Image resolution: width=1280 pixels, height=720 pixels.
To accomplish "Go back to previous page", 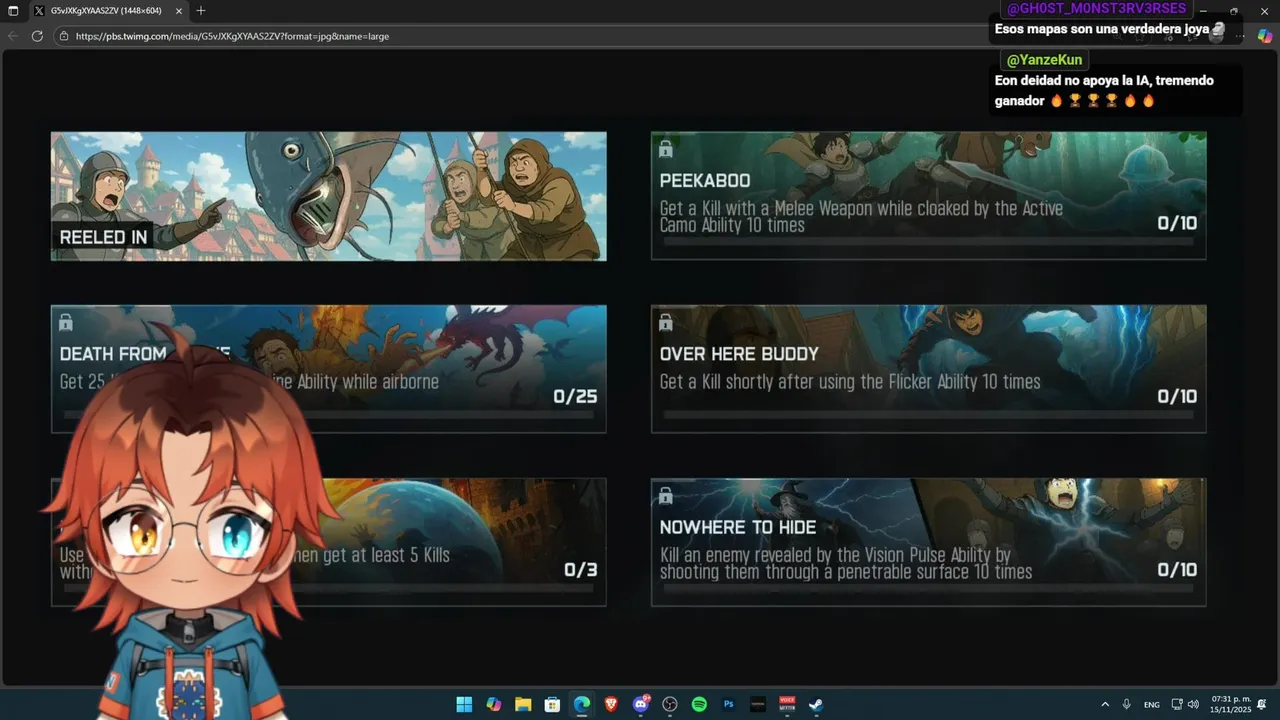I will (13, 36).
